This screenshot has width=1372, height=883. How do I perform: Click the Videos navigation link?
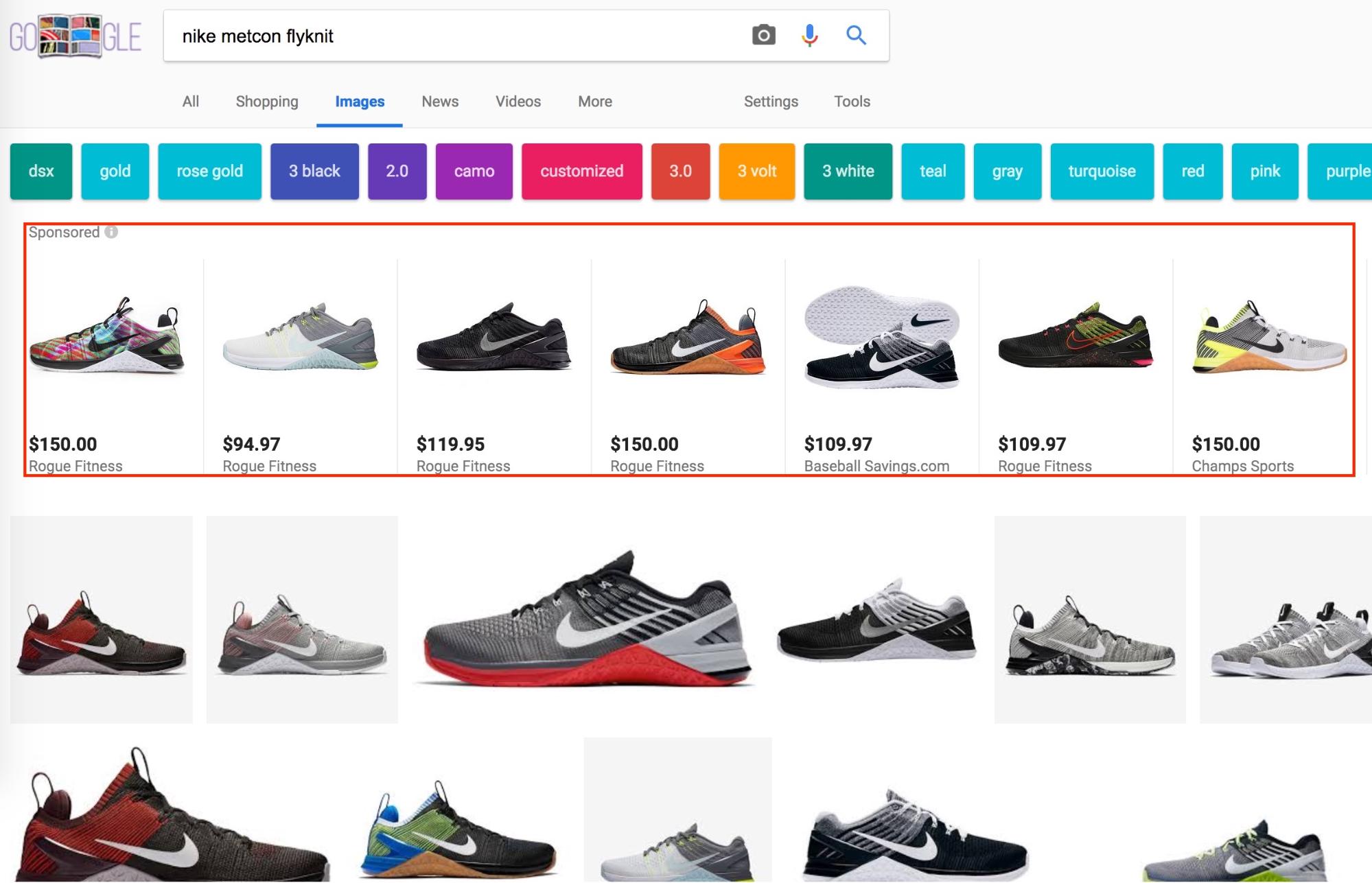[518, 101]
